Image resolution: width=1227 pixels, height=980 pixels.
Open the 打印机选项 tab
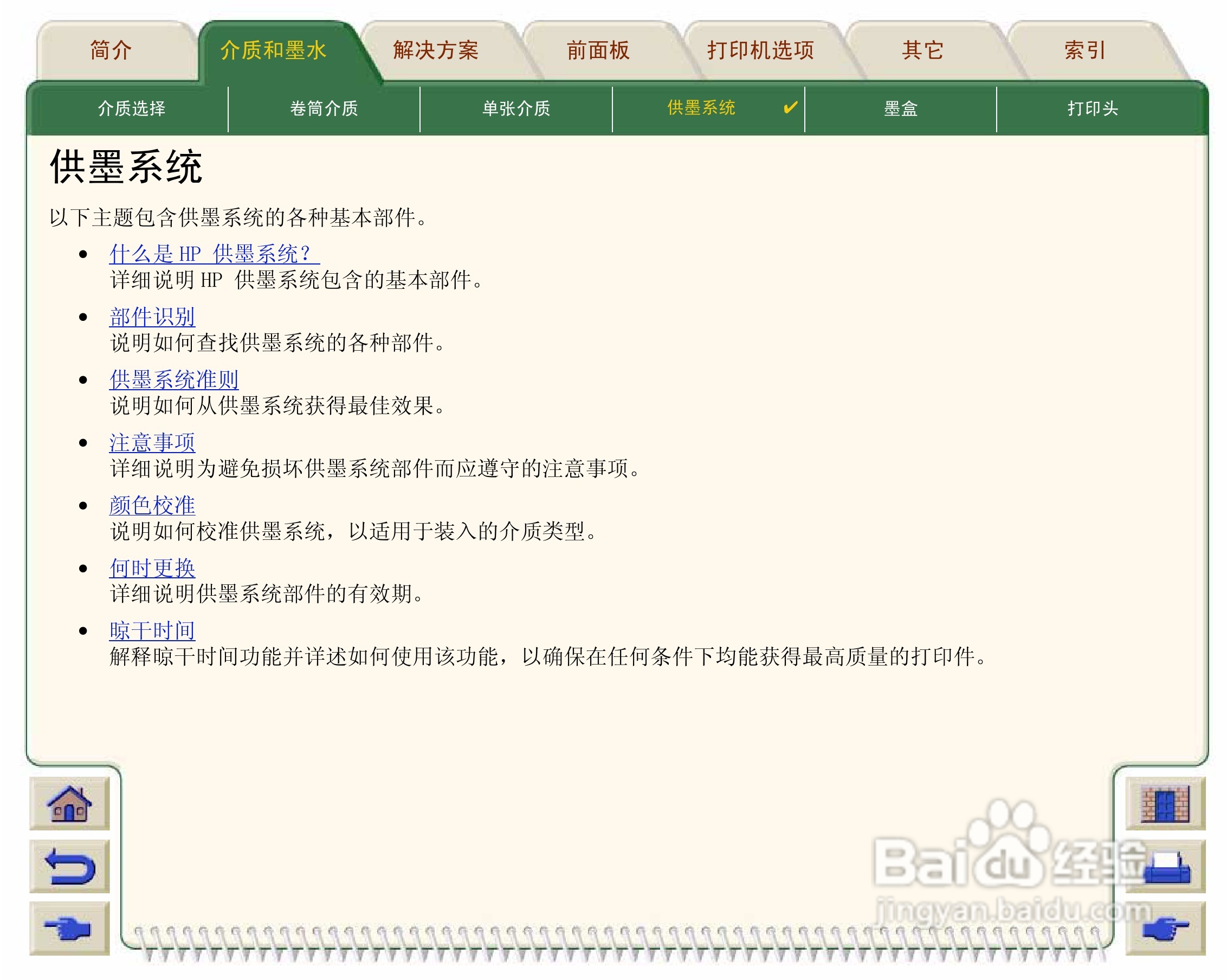tap(760, 50)
